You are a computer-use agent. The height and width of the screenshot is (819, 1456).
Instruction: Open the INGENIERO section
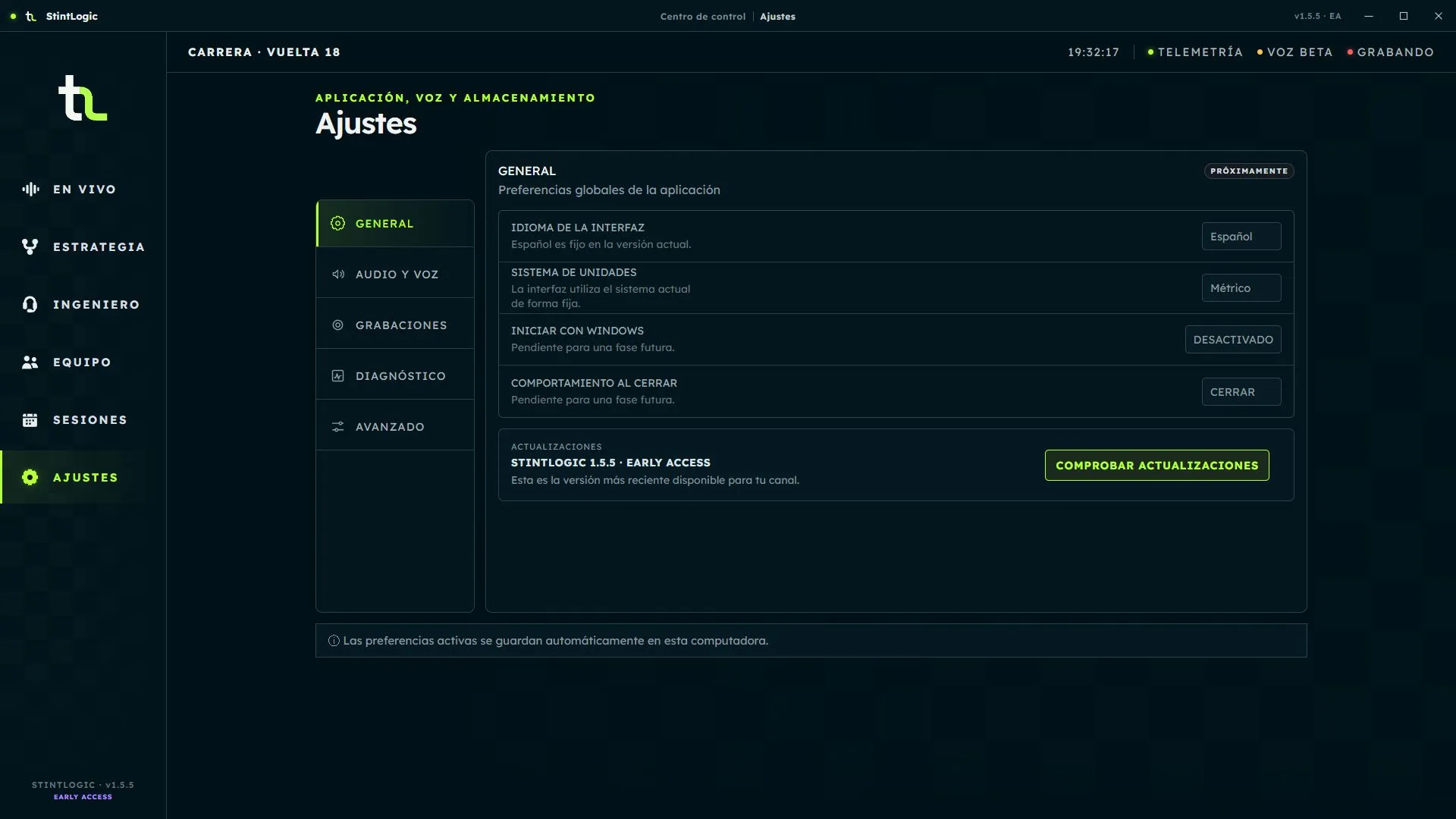tap(83, 305)
